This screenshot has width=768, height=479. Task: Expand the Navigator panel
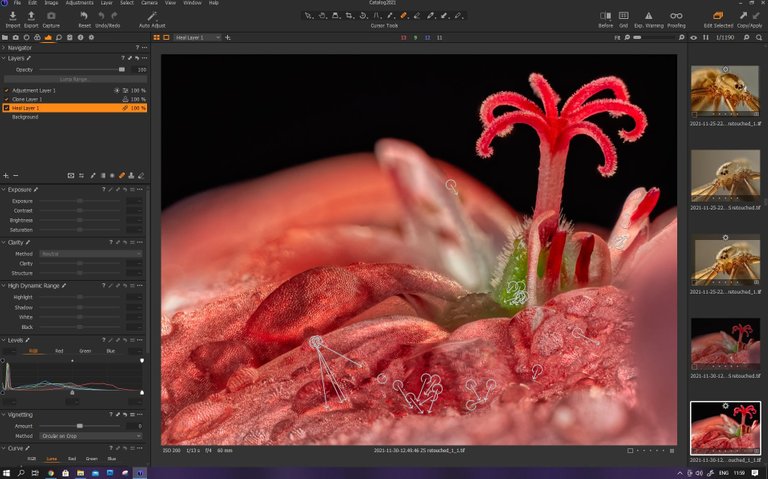(3, 48)
